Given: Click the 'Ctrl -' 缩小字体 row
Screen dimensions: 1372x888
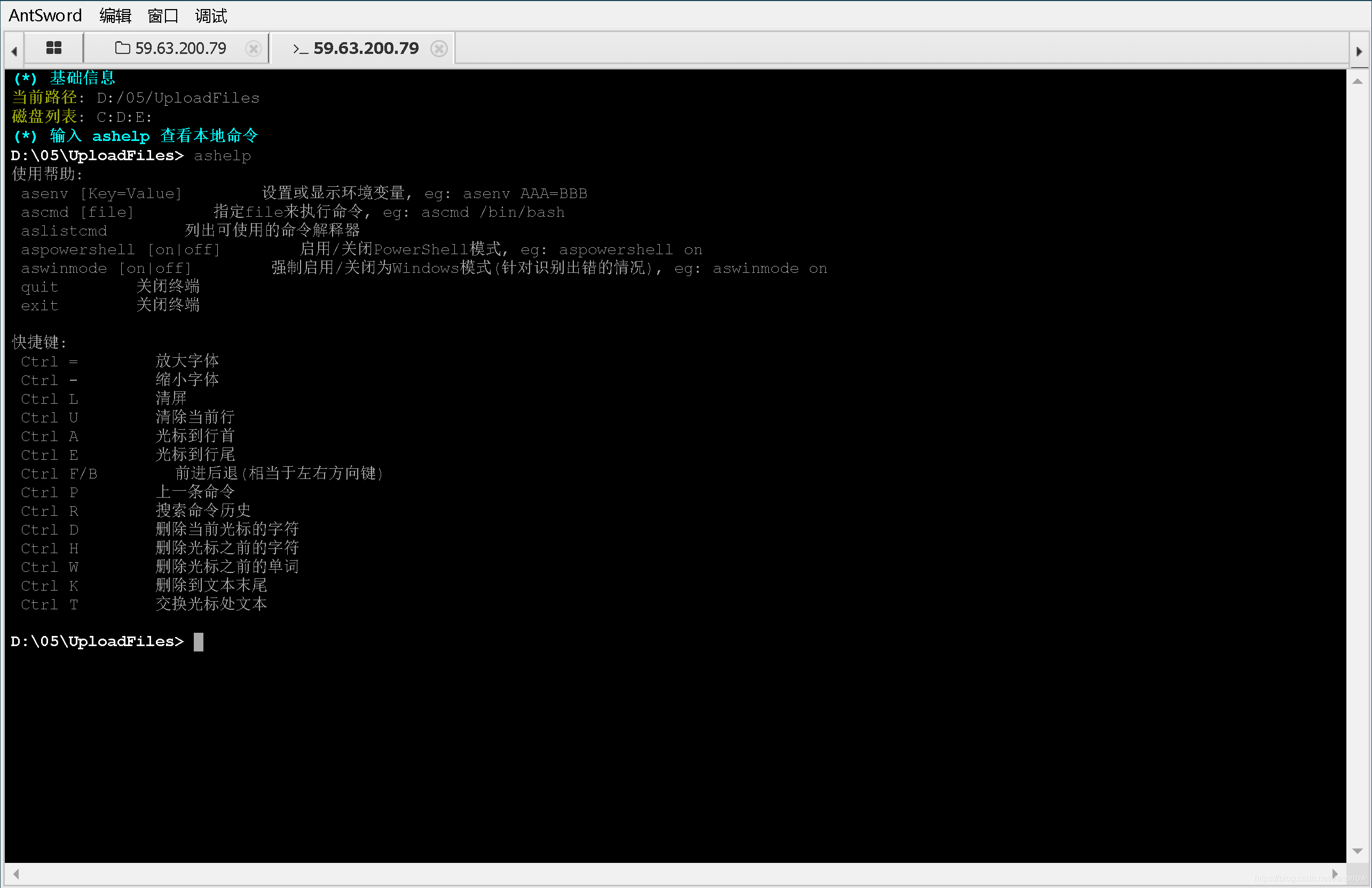Looking at the screenshot, I should coord(120,380).
